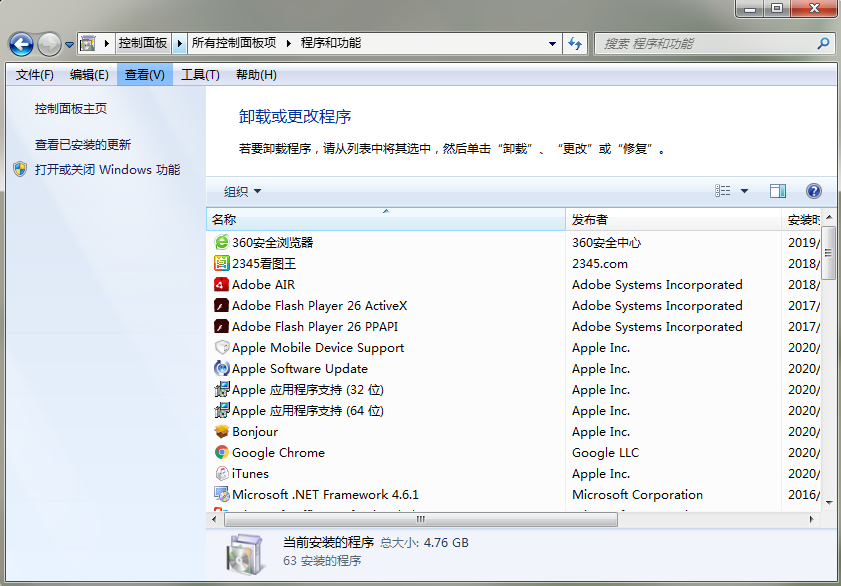Screen dimensions: 841x586
Task: Click the horizontal scrollbar right arrow
Action: tap(812, 519)
